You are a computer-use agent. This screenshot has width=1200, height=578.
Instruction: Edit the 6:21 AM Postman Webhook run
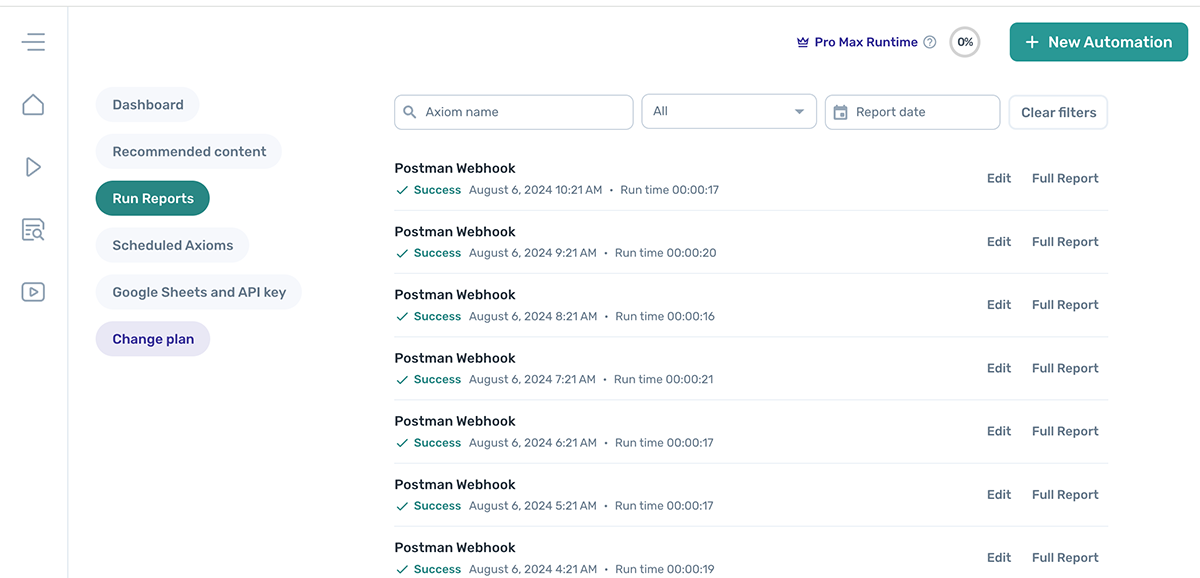click(x=999, y=431)
